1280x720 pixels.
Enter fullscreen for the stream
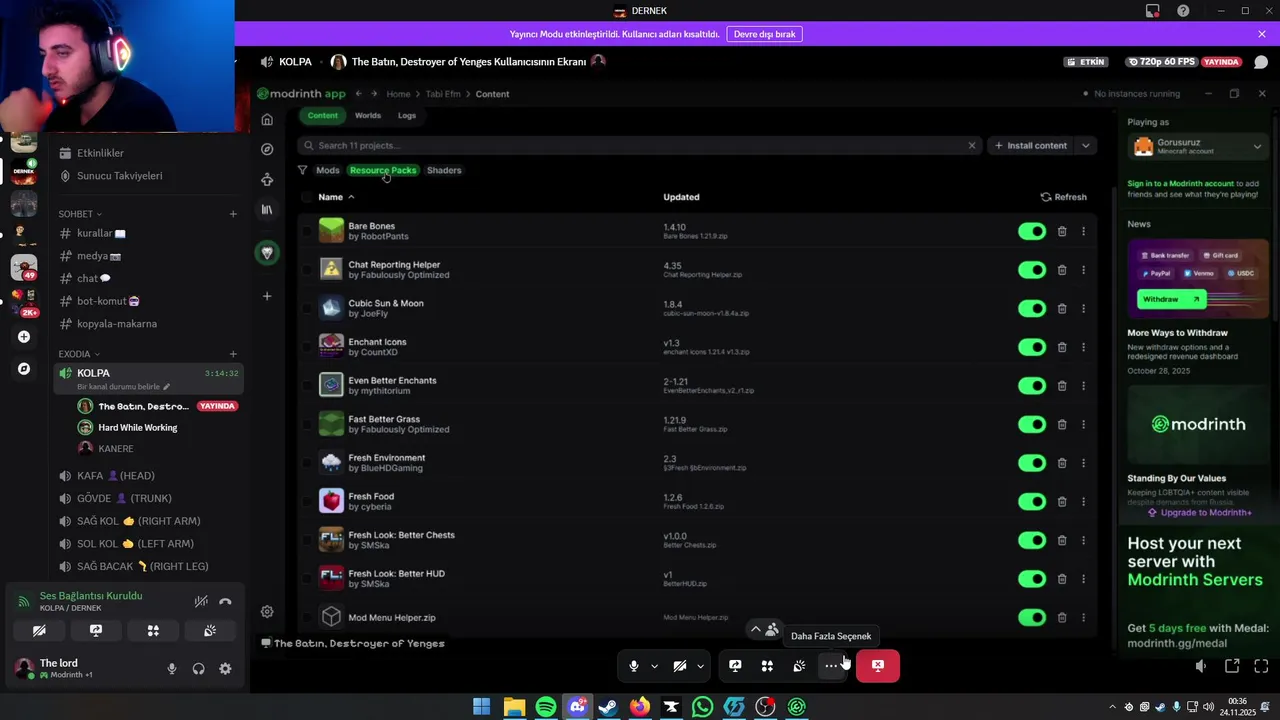point(1261,666)
